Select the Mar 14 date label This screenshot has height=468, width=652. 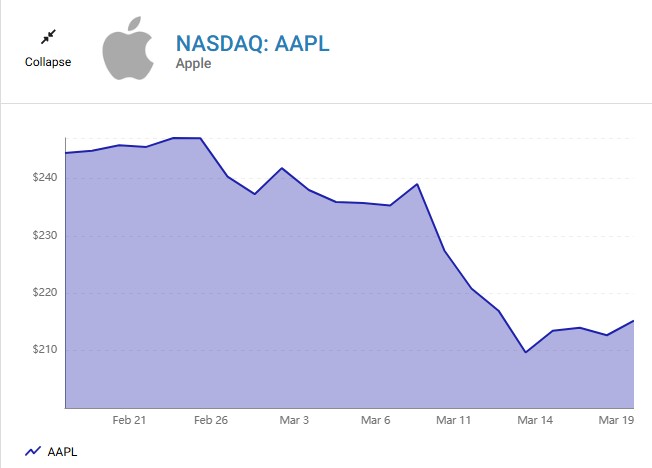[535, 421]
